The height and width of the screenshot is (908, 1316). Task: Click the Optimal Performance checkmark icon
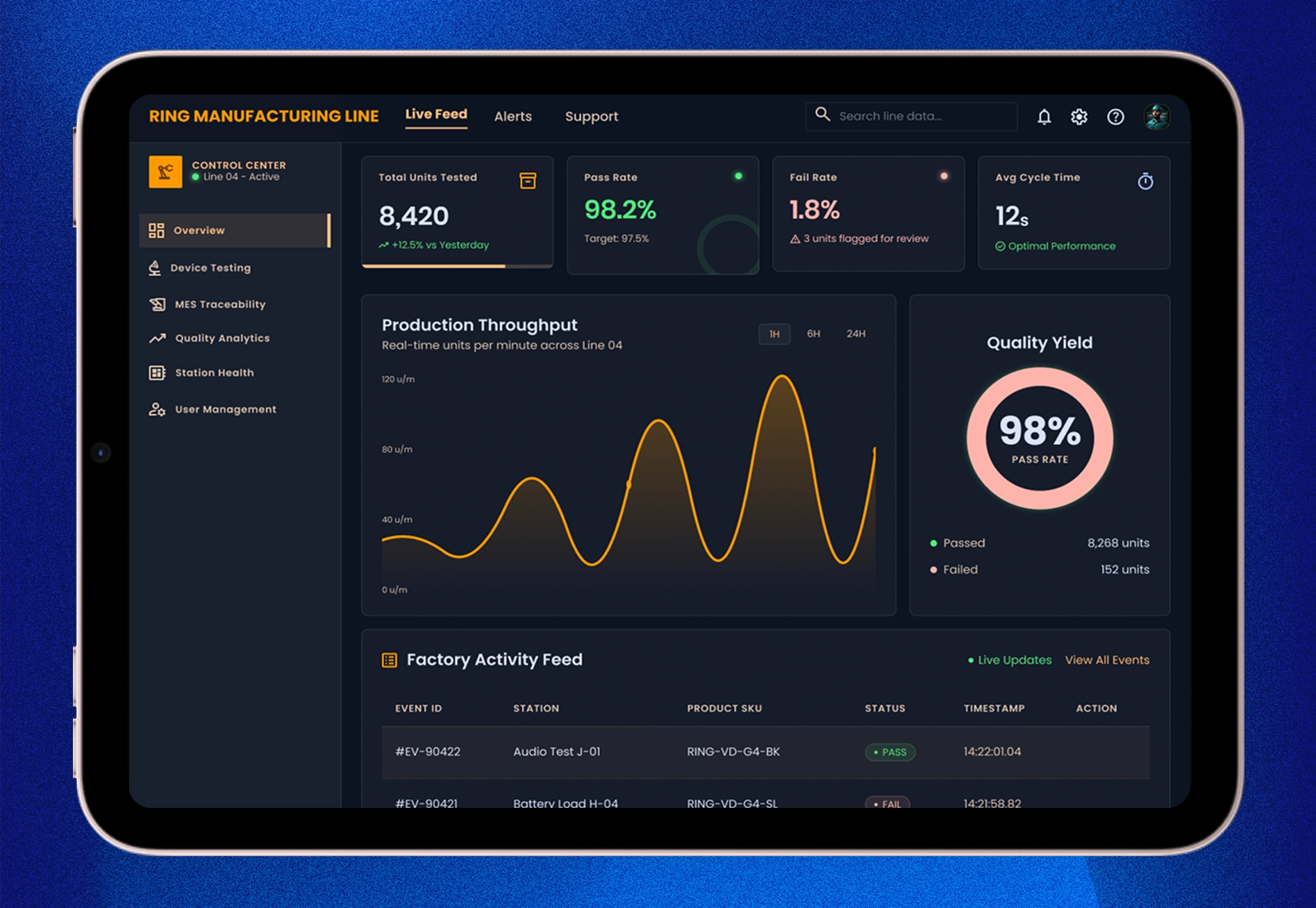(1000, 247)
